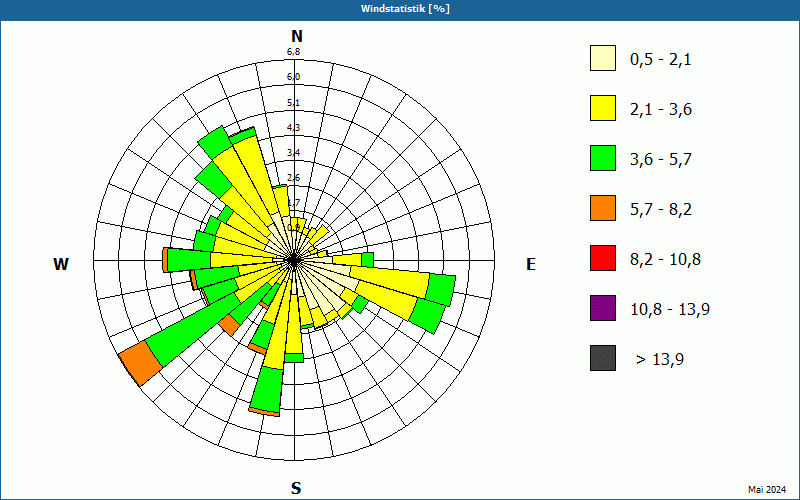Click the 3,4 radial axis value
The image size is (800, 500).
pos(293,153)
